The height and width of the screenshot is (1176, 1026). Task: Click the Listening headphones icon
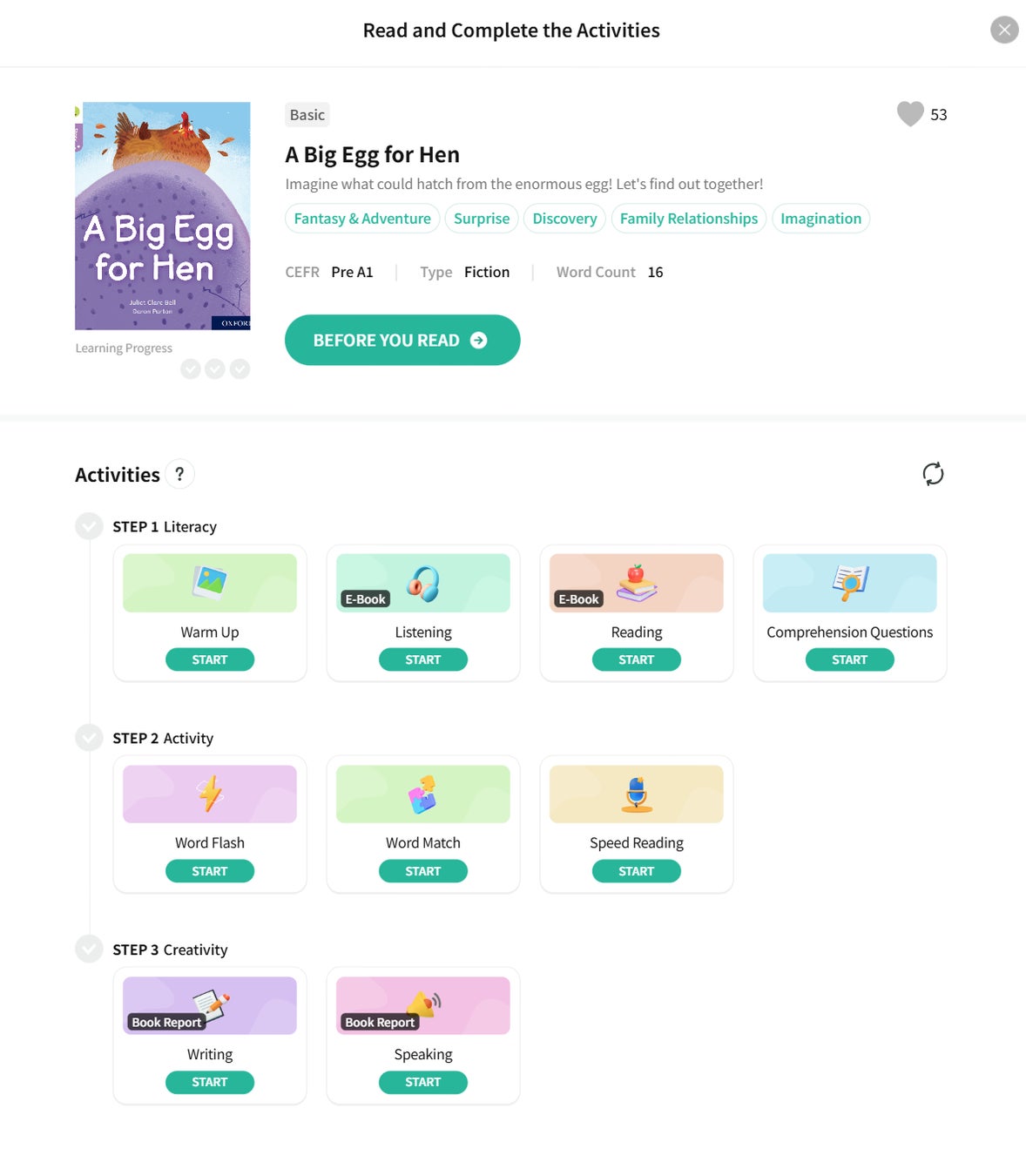(x=423, y=583)
